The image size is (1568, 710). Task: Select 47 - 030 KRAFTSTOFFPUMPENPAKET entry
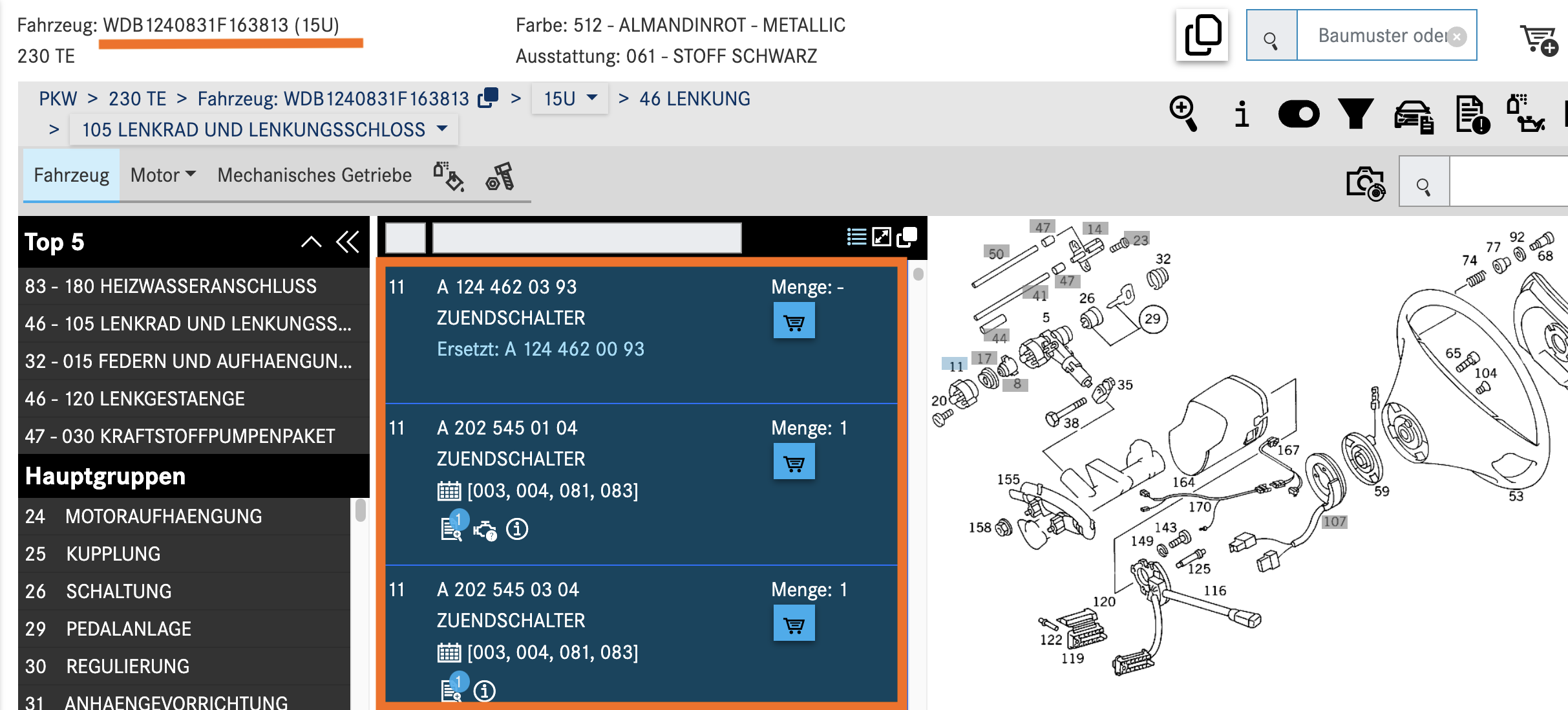coord(193,436)
